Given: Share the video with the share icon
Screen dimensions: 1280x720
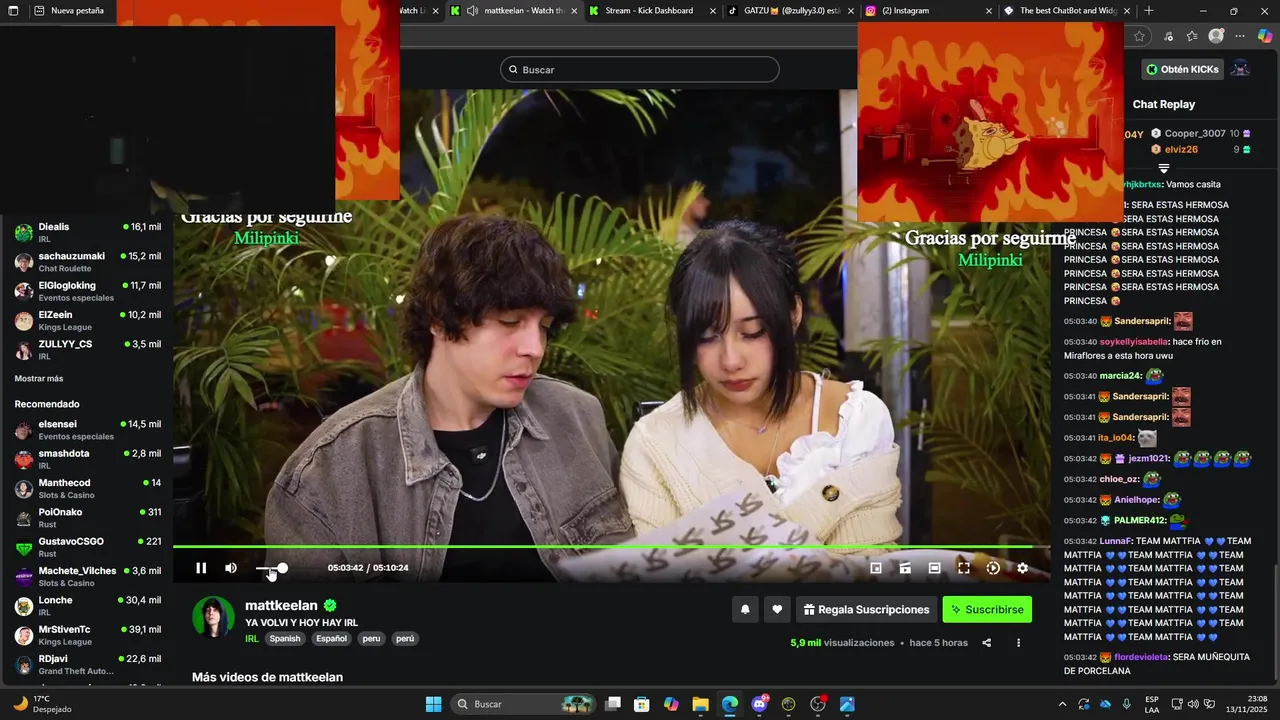Looking at the screenshot, I should pyautogui.click(x=987, y=643).
